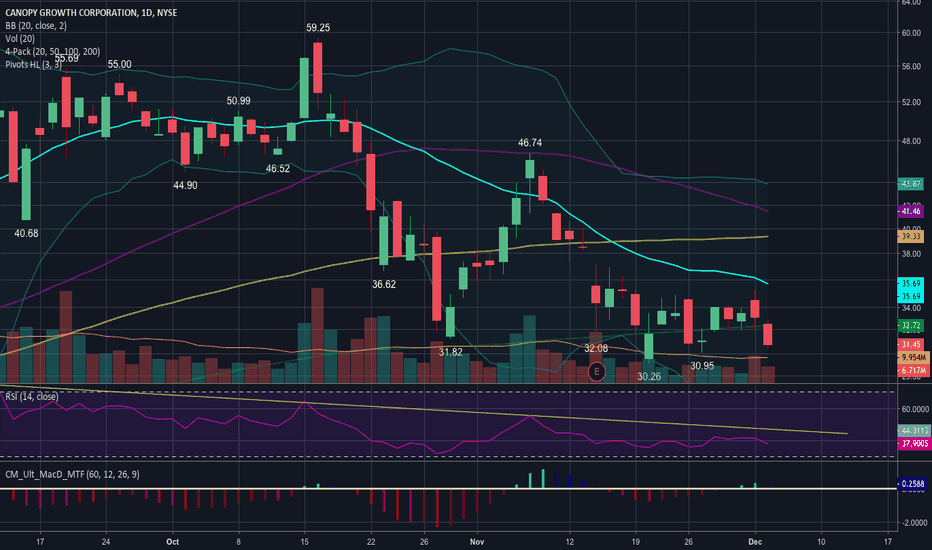
Task: Click the 37.9005 RSI value tag
Action: pos(914,444)
